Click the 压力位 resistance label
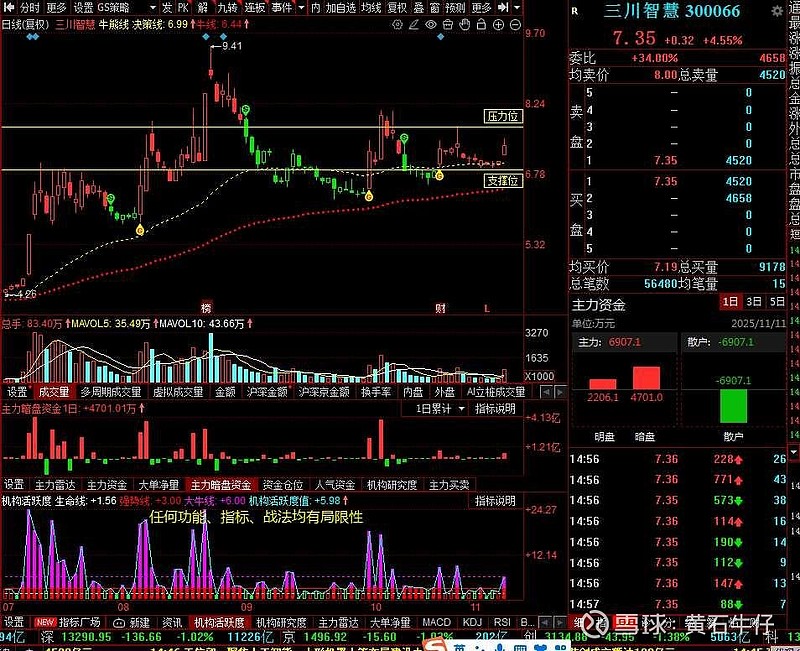800x651 pixels. click(x=503, y=116)
